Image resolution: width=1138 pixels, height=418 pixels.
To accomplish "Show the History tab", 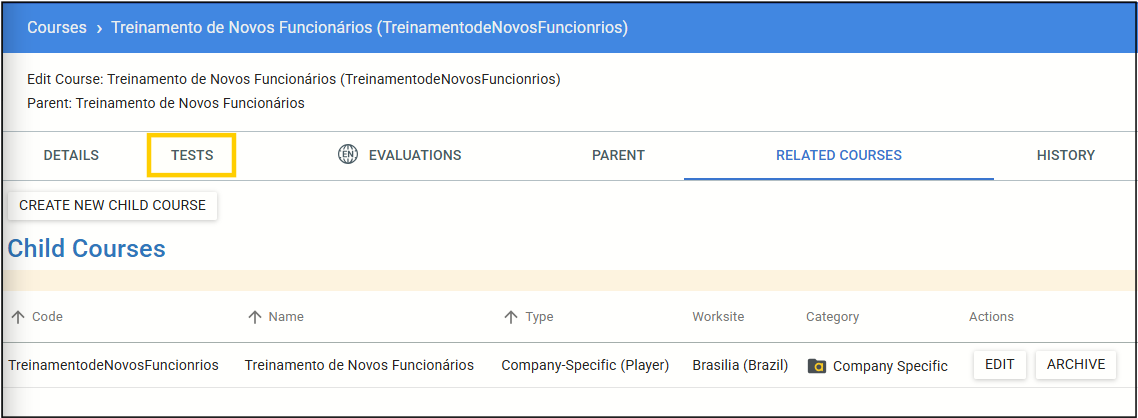I will [x=1065, y=155].
